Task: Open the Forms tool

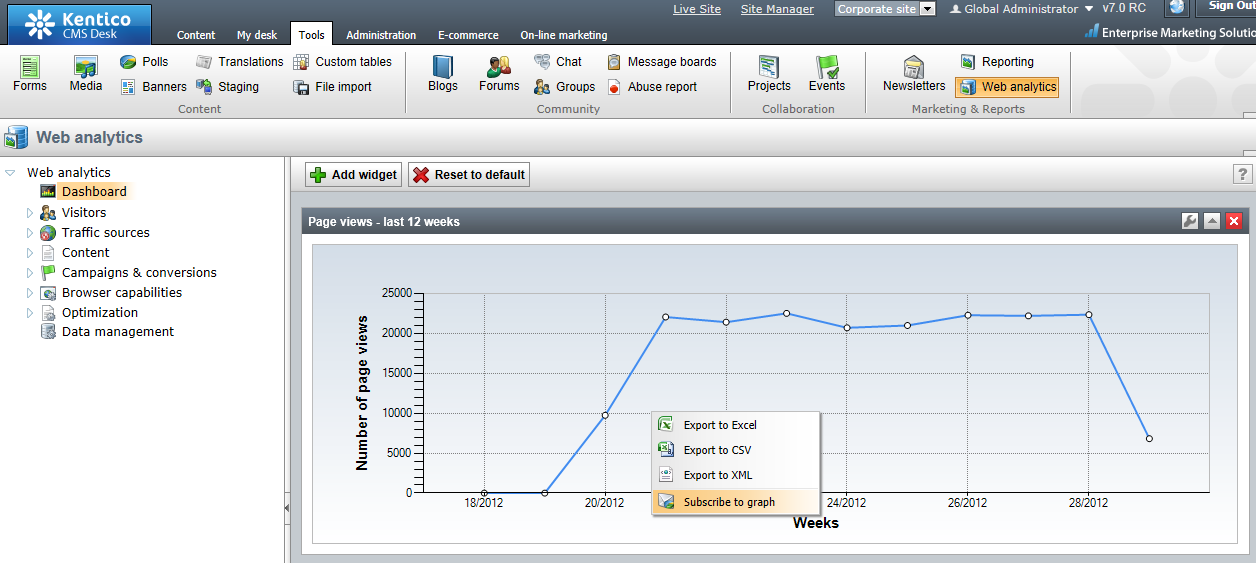Action: click(x=30, y=73)
